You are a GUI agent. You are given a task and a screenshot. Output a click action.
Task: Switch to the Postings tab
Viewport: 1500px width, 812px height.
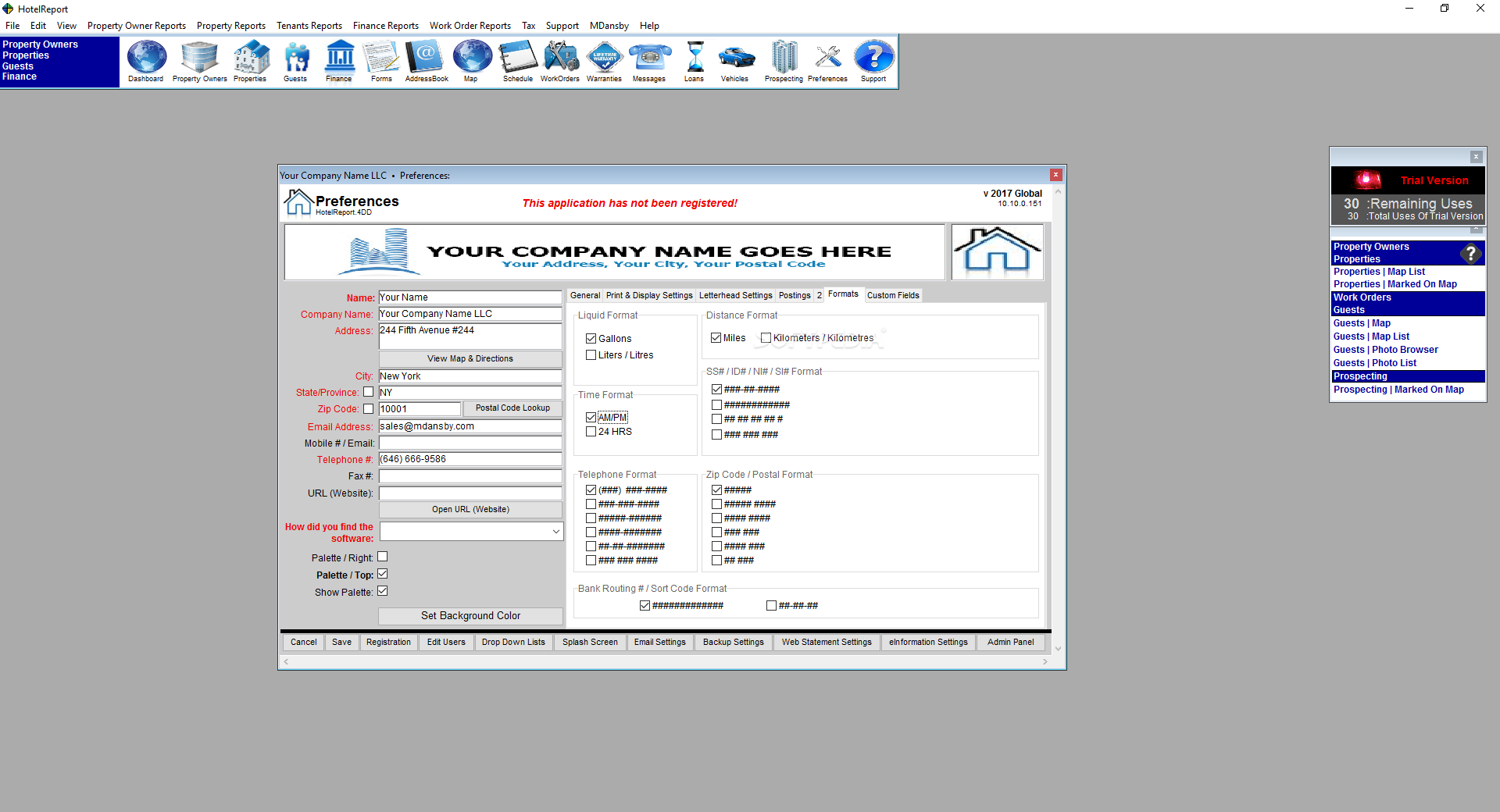[795, 295]
